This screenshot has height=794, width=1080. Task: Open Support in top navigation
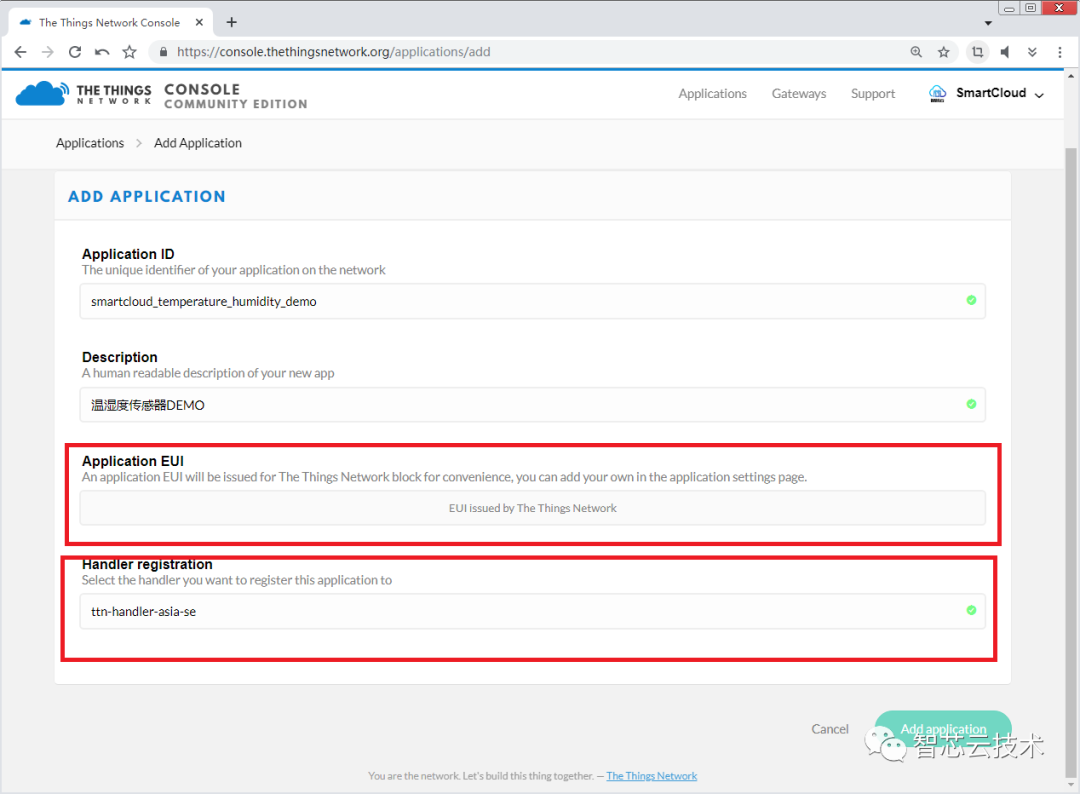pyautogui.click(x=873, y=94)
